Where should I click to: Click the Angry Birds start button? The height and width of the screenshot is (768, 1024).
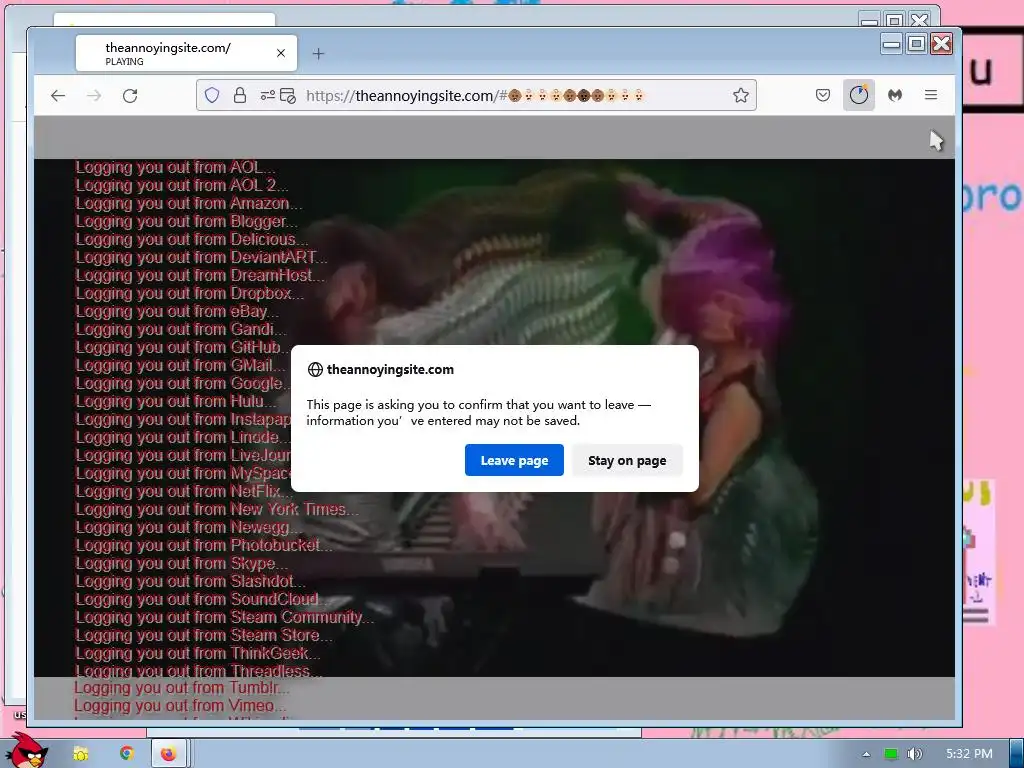tap(26, 751)
